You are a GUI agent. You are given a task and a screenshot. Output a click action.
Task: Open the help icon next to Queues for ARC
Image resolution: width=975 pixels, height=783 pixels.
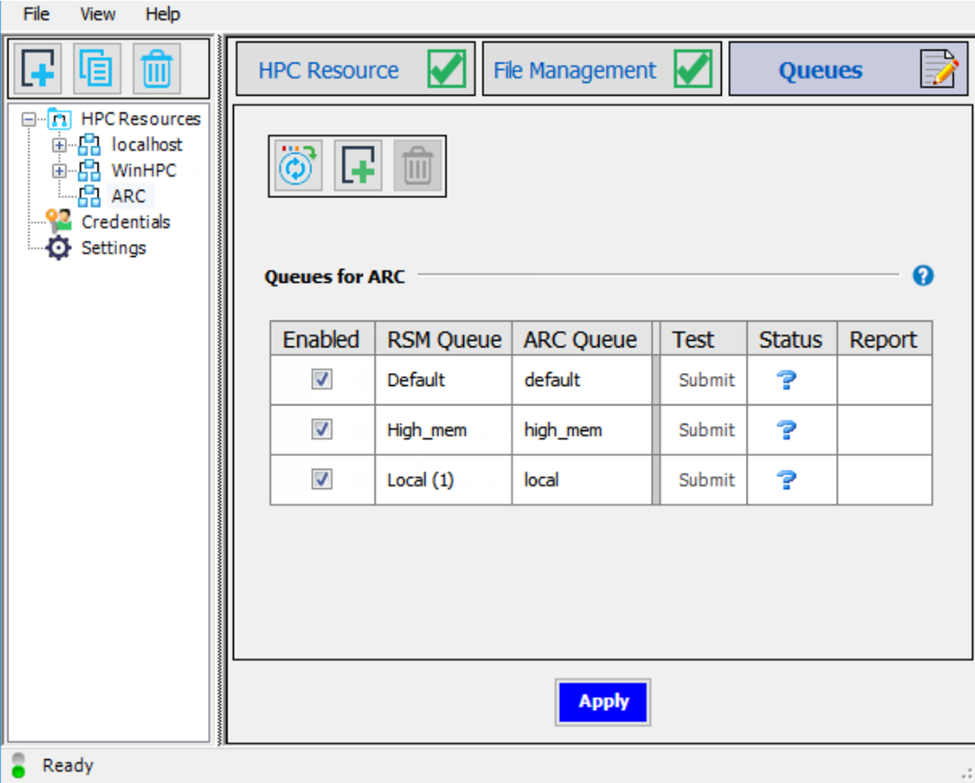point(923,276)
